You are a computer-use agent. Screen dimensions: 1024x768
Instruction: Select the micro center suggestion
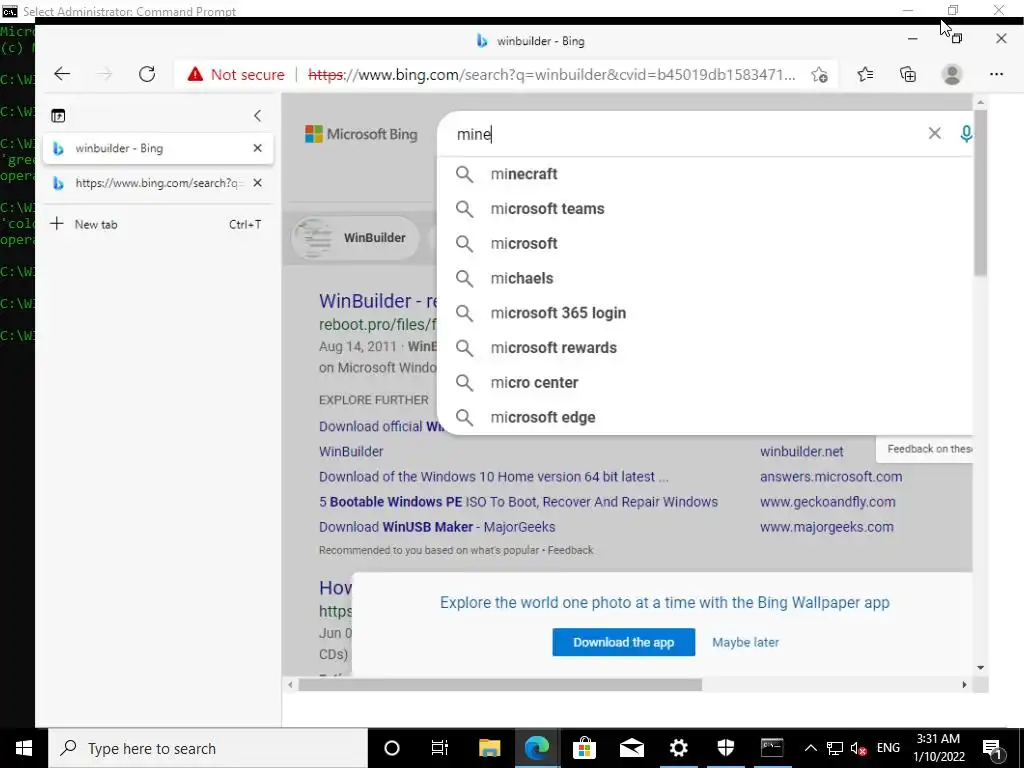pos(705,382)
